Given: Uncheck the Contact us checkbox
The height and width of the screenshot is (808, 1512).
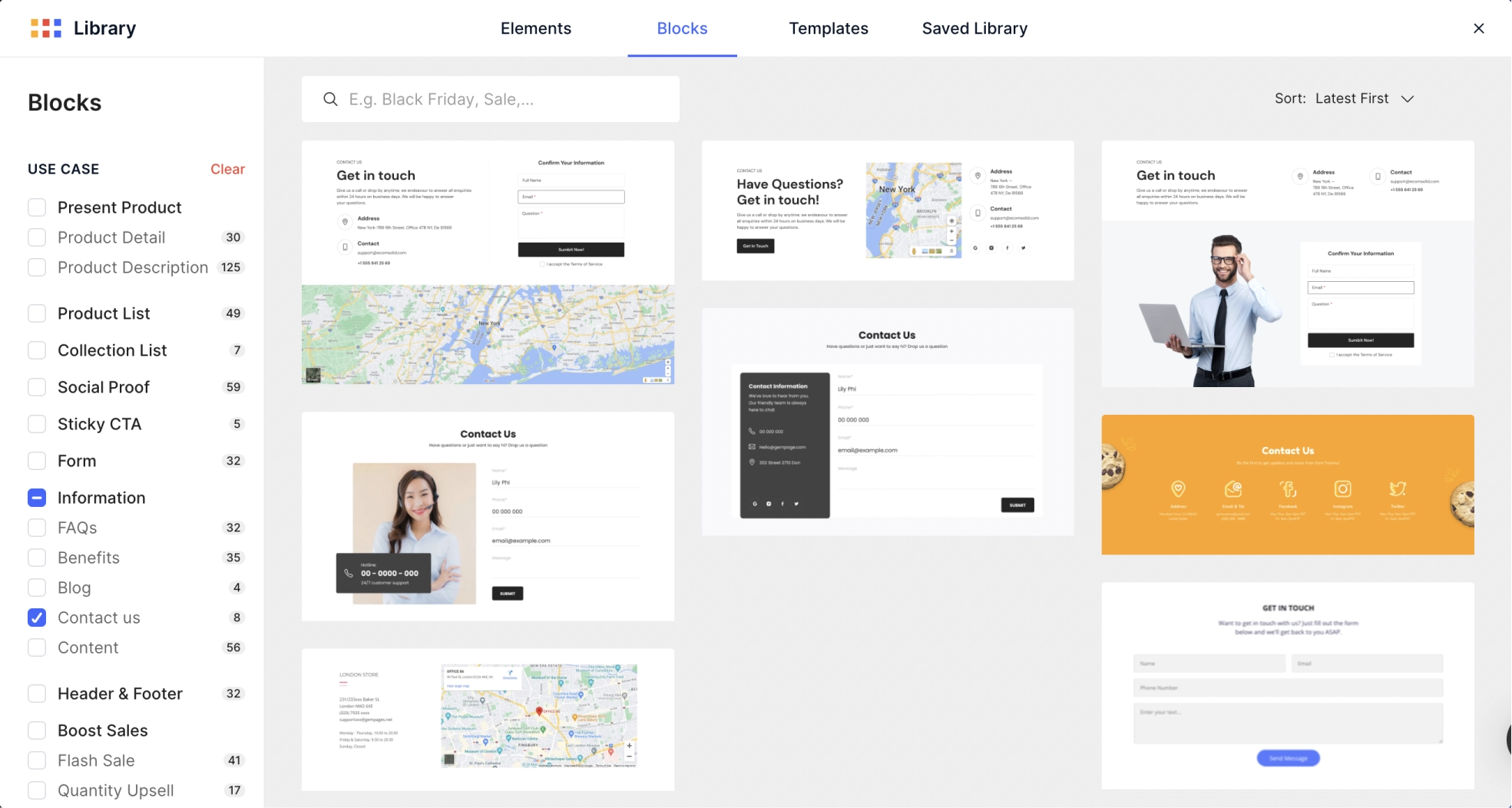Looking at the screenshot, I should click(x=37, y=618).
